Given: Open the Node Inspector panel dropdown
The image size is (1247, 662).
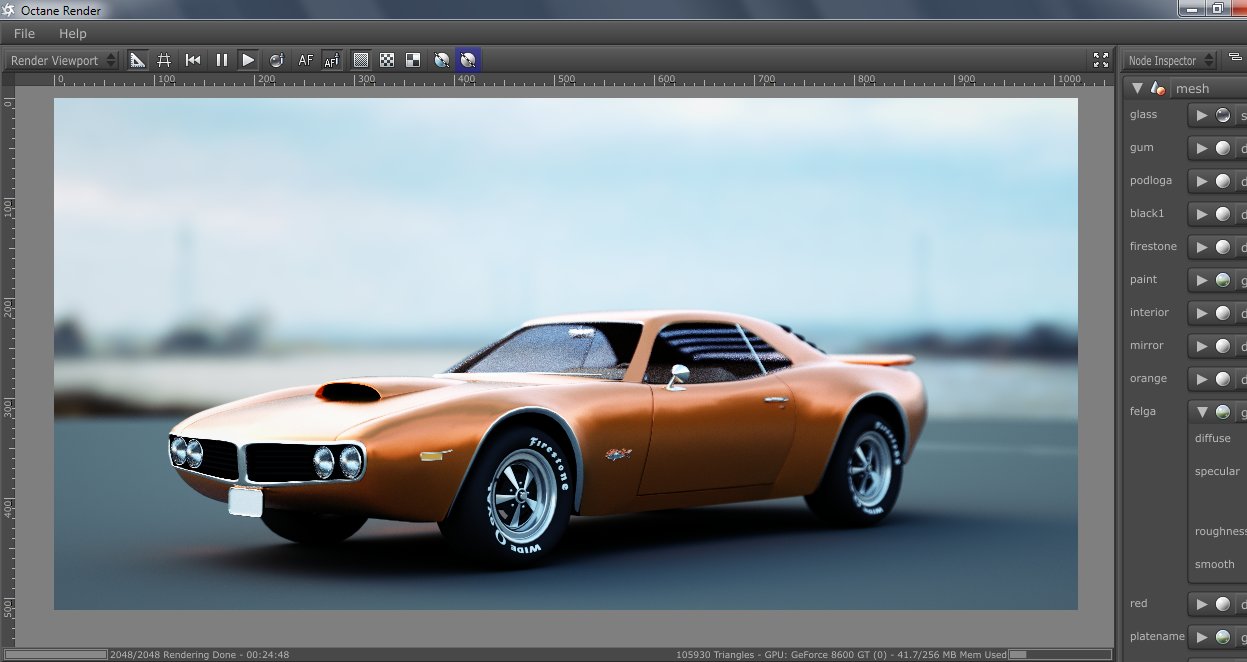Looking at the screenshot, I should click(x=1171, y=60).
